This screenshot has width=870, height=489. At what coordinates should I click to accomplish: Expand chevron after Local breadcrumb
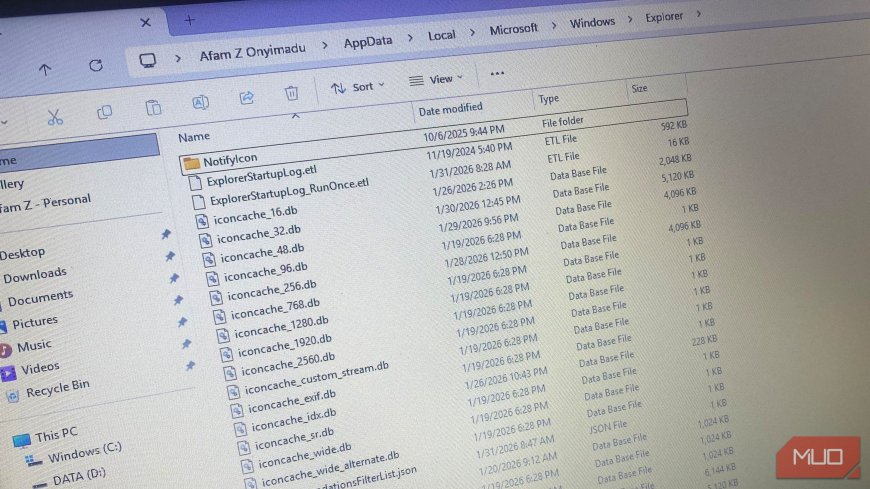(x=472, y=32)
